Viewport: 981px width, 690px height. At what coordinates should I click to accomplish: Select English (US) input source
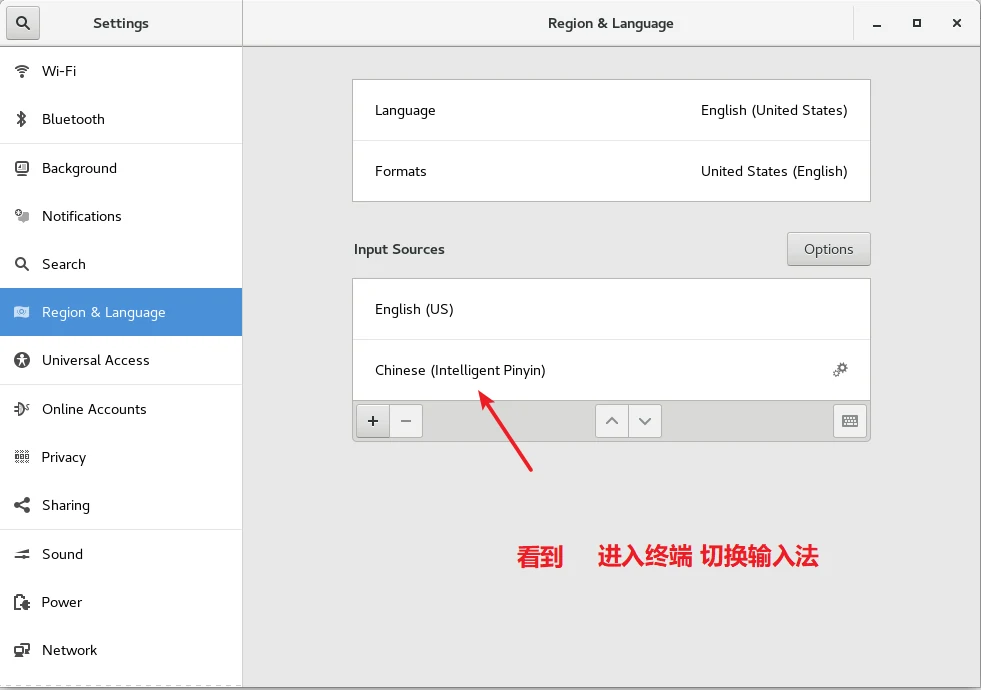pyautogui.click(x=611, y=309)
